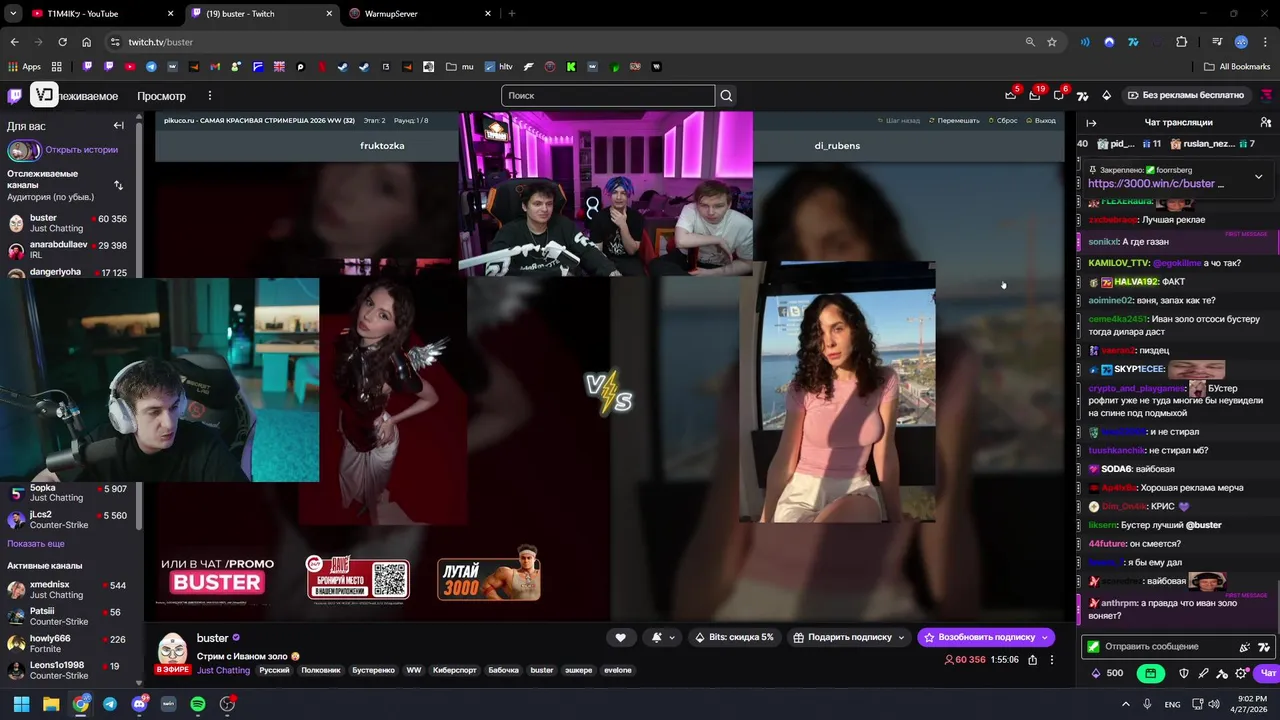1280x720 pixels.
Task: Click the Русский stream tag
Action: tap(274, 670)
